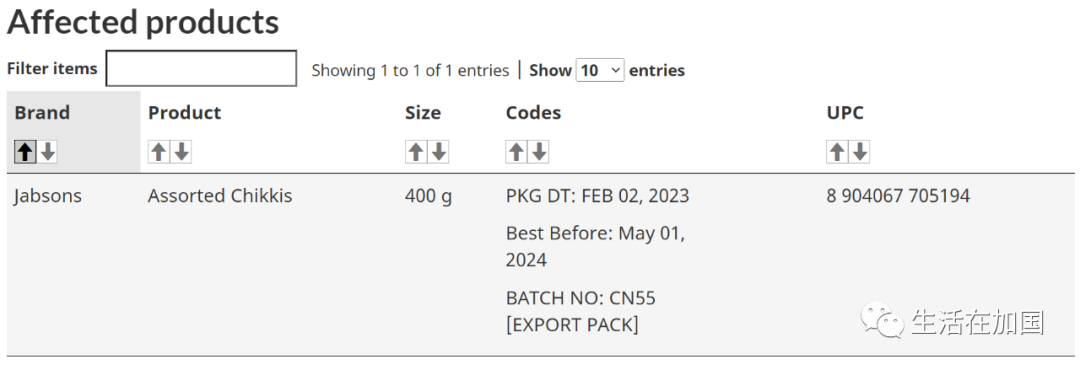Sort Product column ascending arrow

159,152
